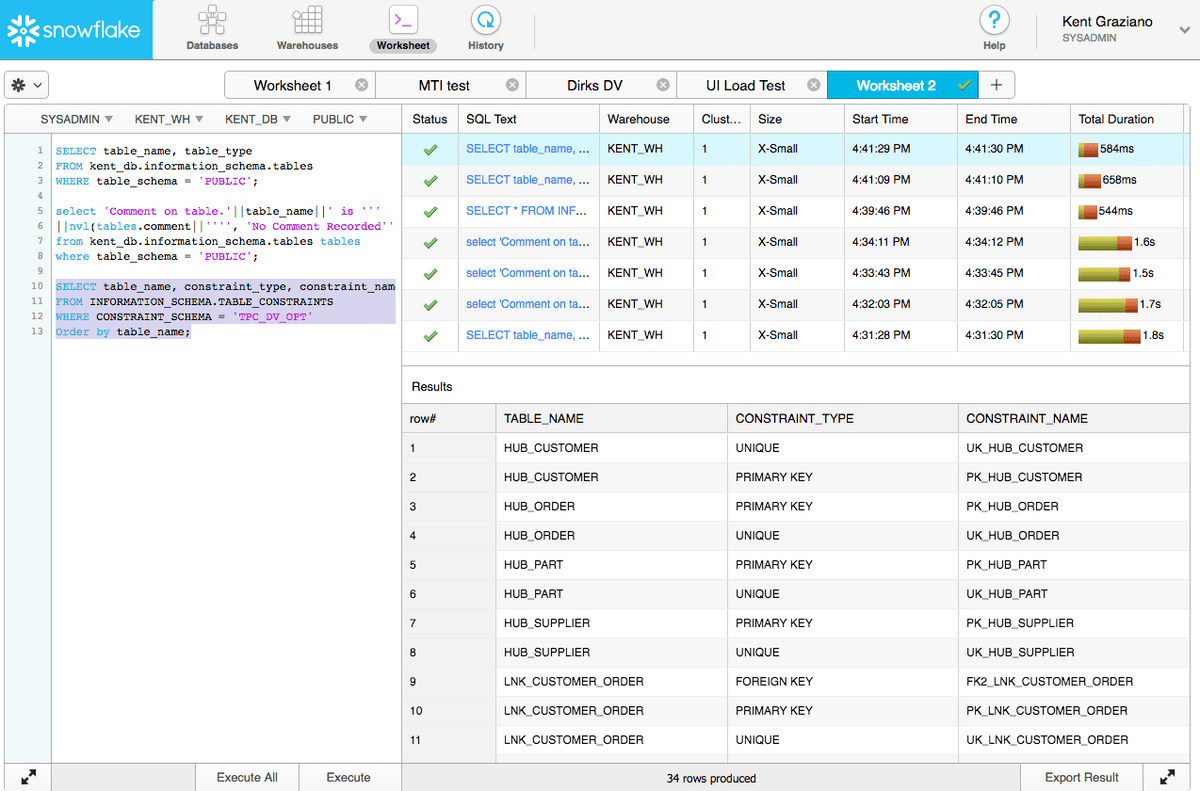Expand the results pane with the arrows icon
The width and height of the screenshot is (1200, 791).
[x=1167, y=777]
